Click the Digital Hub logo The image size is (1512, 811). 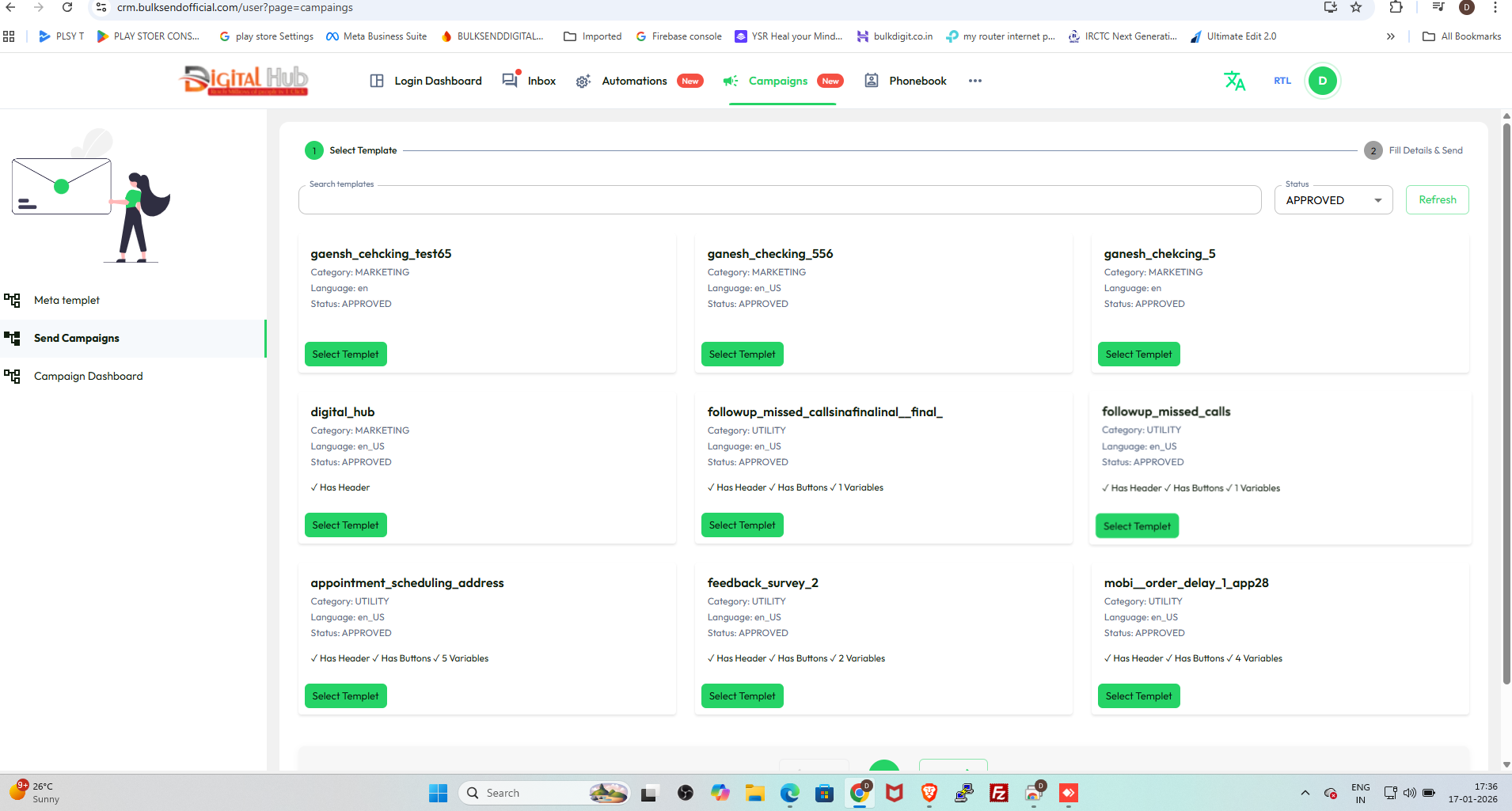click(245, 80)
